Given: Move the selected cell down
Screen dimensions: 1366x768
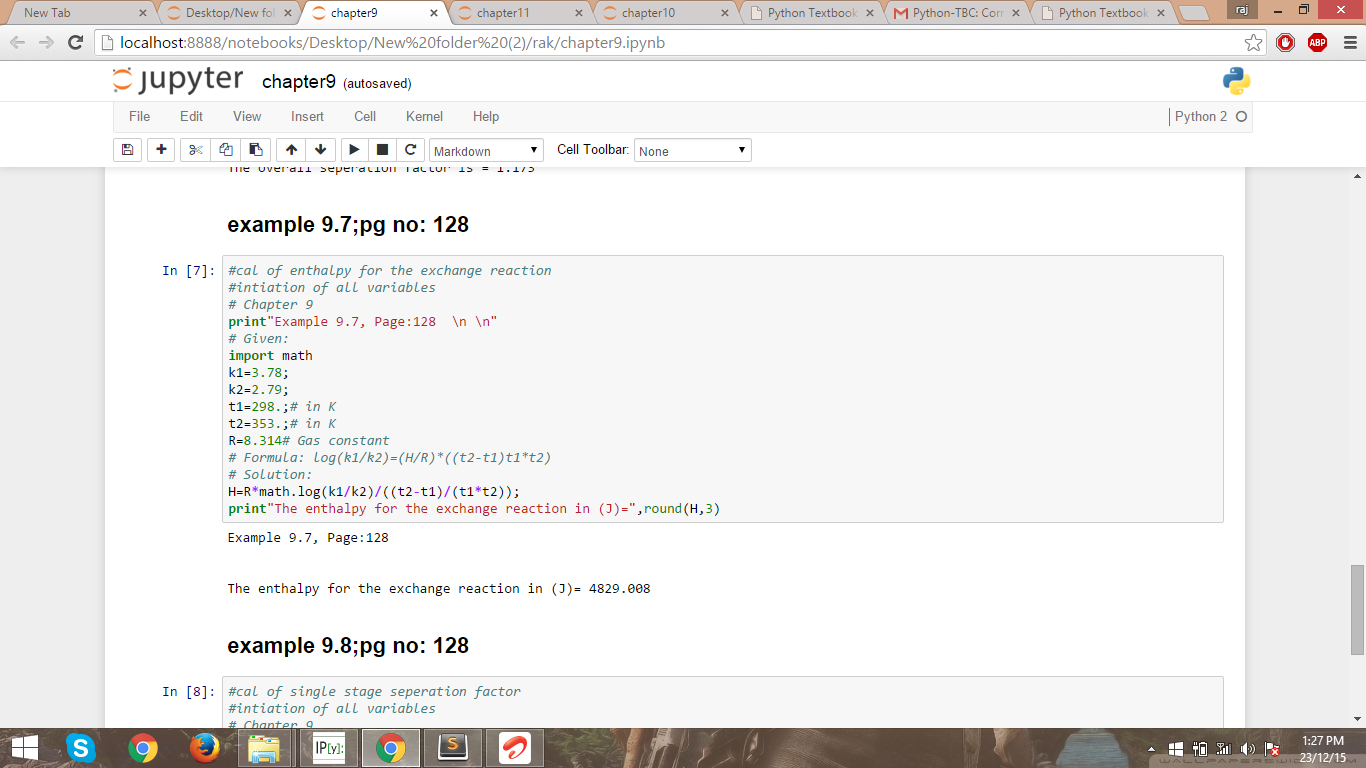Looking at the screenshot, I should [320, 150].
